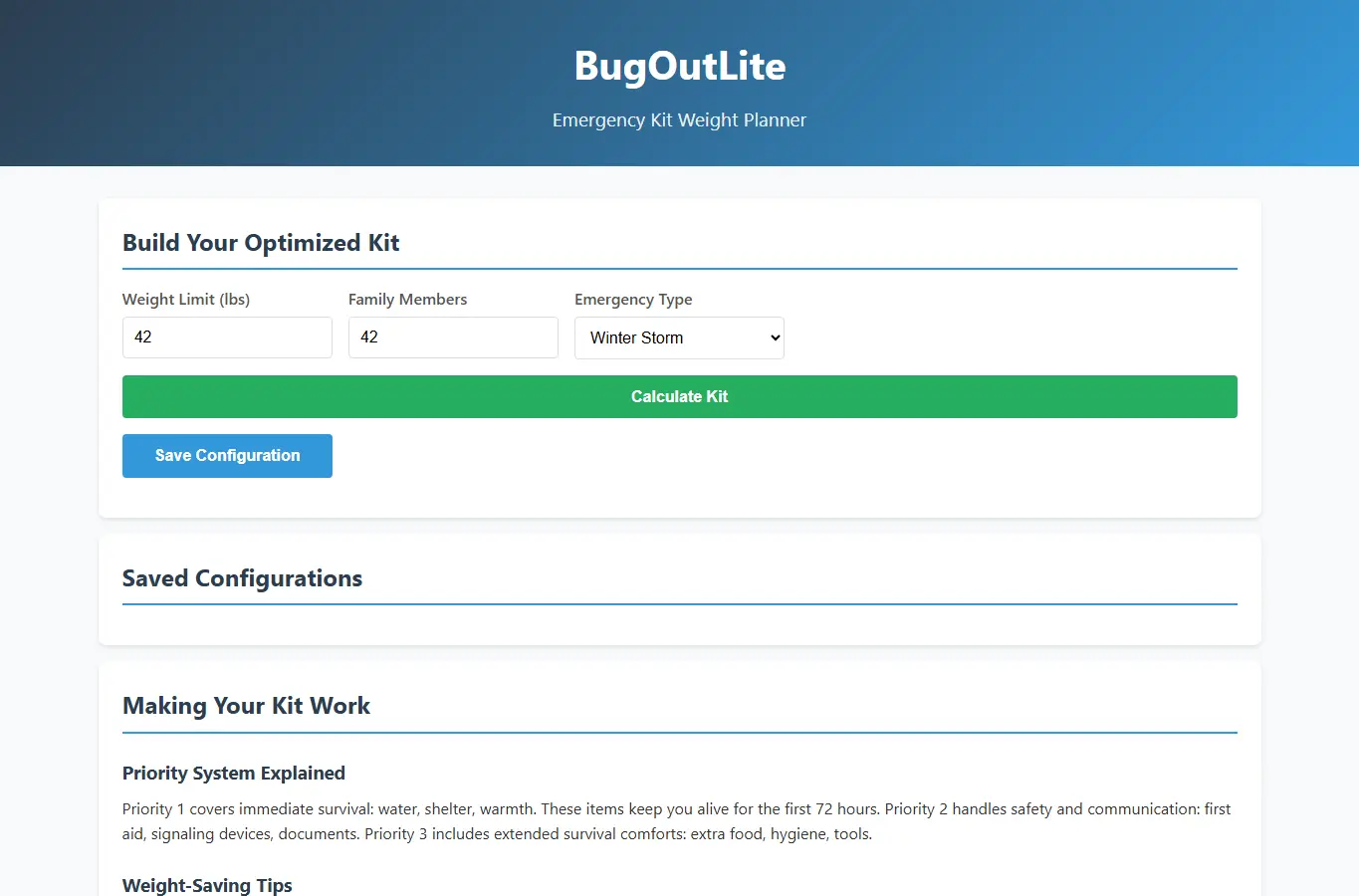Viewport: 1359px width, 896px height.
Task: Click the Weight Limit (lbs) label
Action: tap(186, 300)
